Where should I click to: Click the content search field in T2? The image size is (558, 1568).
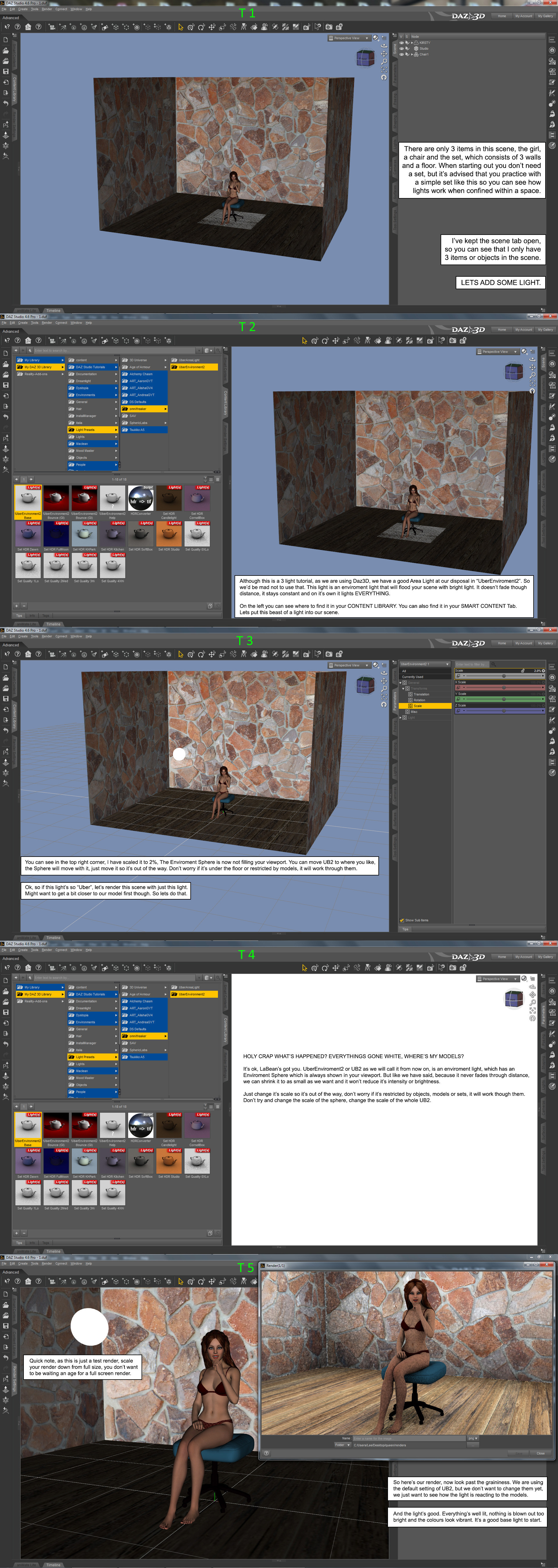click(x=114, y=350)
